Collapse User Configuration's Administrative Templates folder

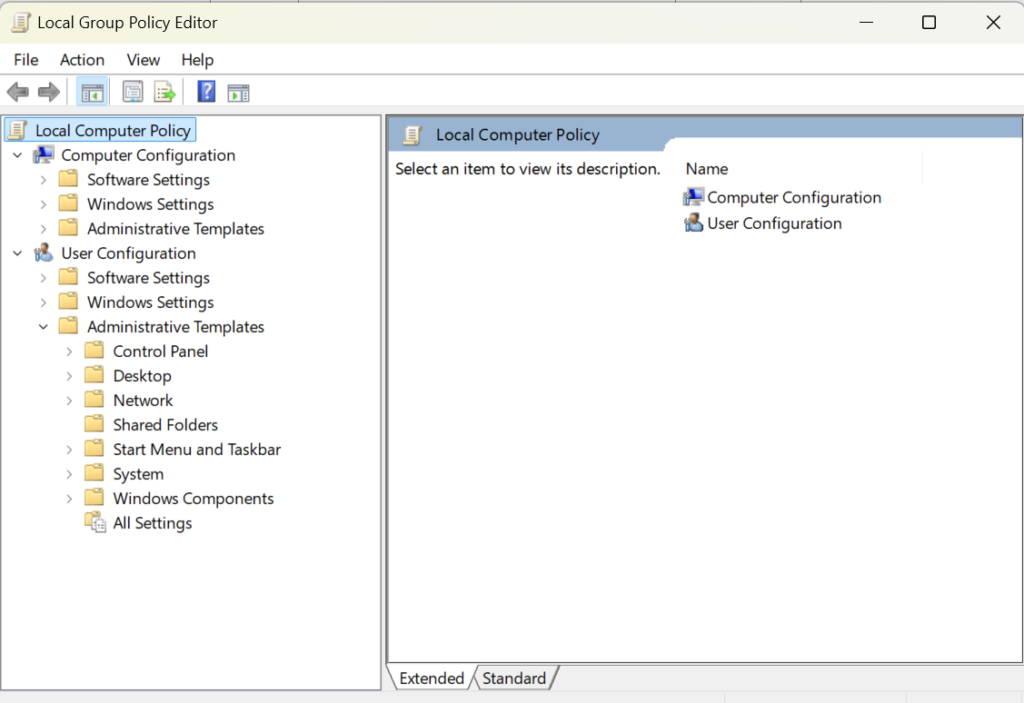click(43, 327)
